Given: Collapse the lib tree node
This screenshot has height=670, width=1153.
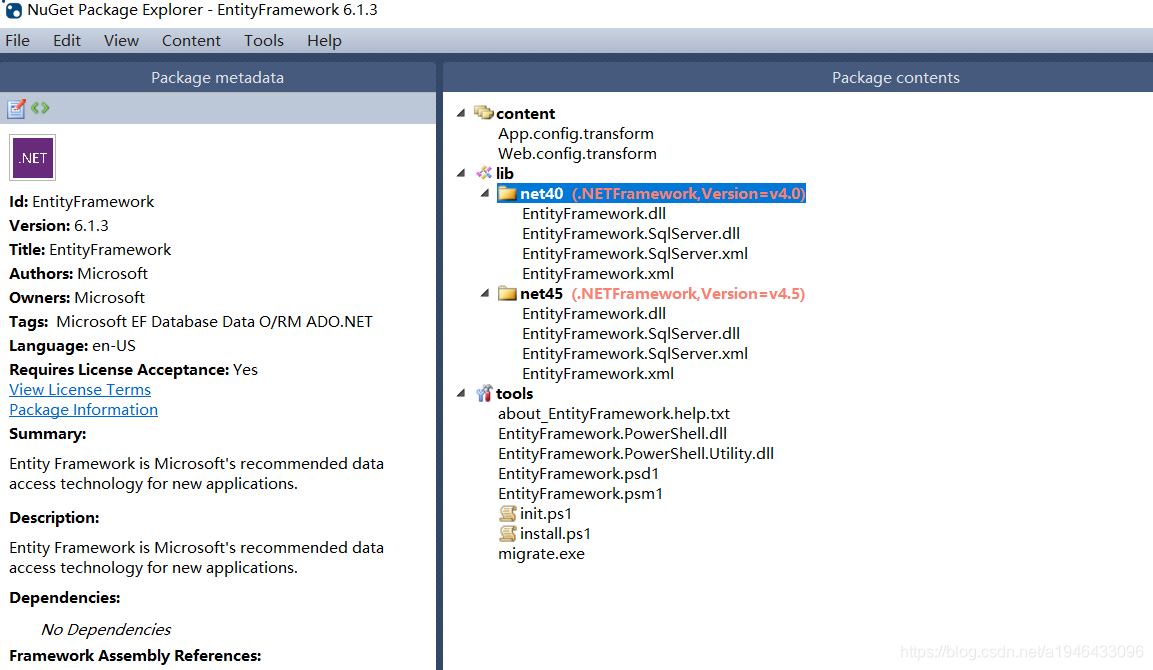Looking at the screenshot, I should click(x=461, y=173).
